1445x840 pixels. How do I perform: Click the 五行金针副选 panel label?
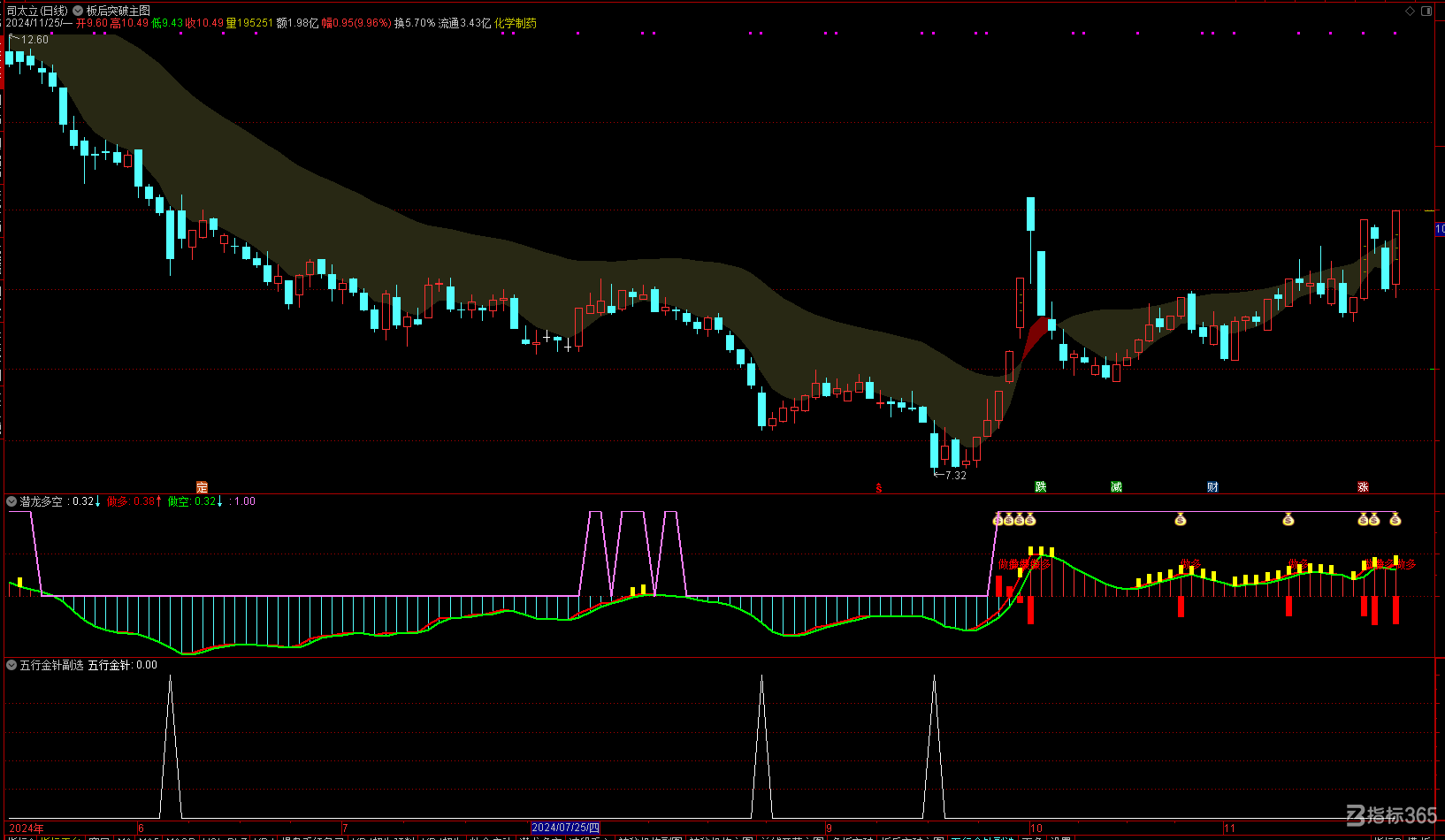point(52,665)
